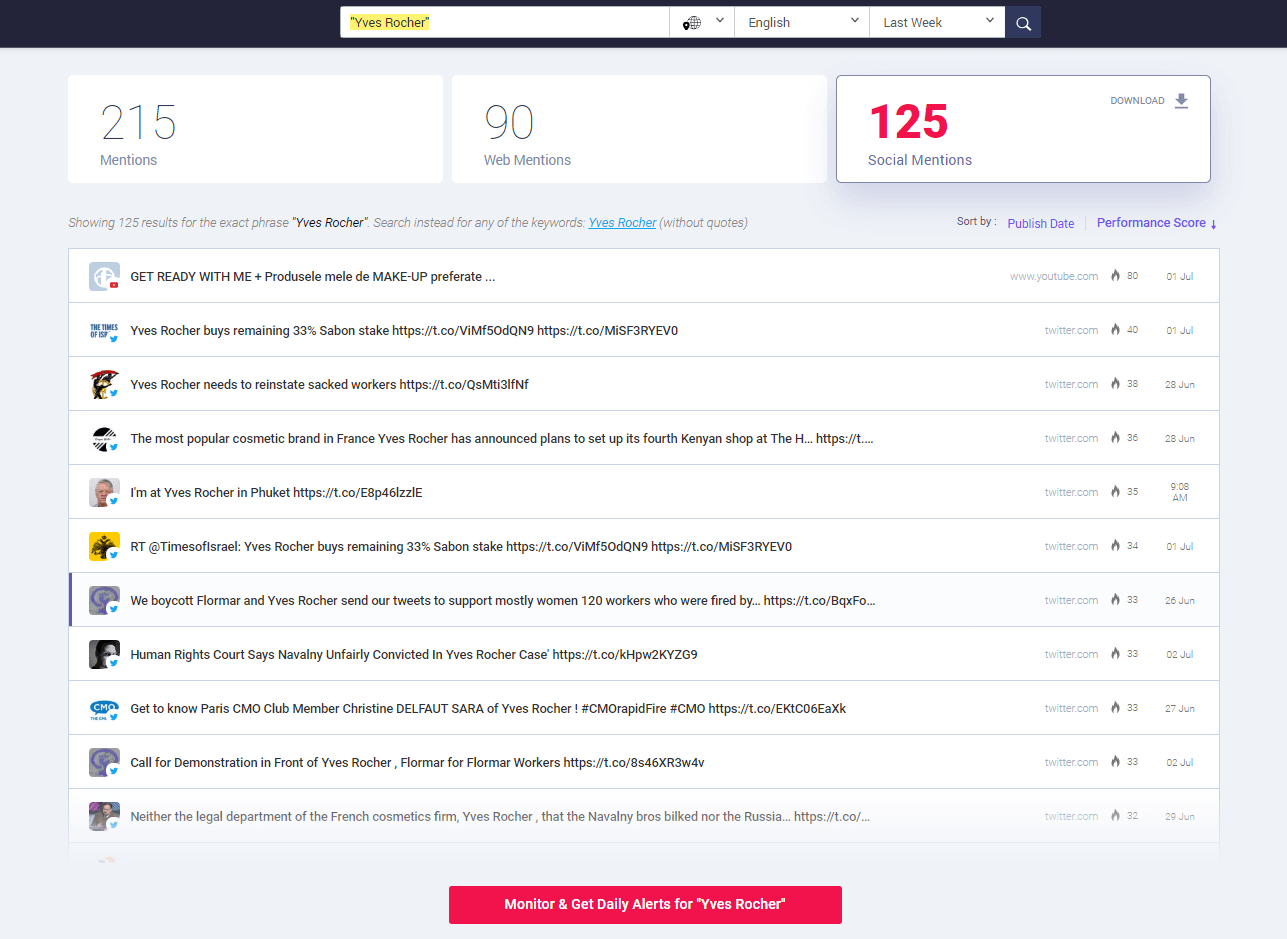Click the descending arrow beside Performance Score
The width and height of the screenshot is (1287, 939).
1211,222
